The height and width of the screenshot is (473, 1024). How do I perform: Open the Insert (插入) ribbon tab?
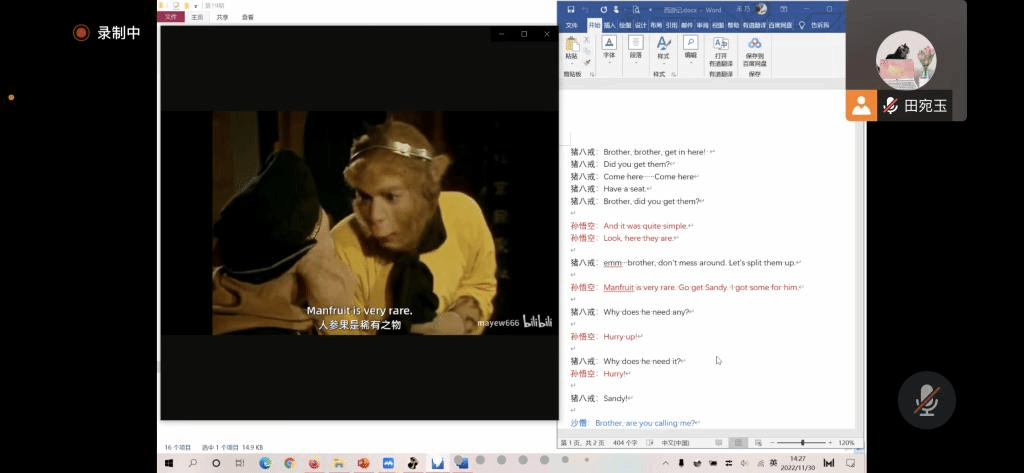click(x=610, y=25)
